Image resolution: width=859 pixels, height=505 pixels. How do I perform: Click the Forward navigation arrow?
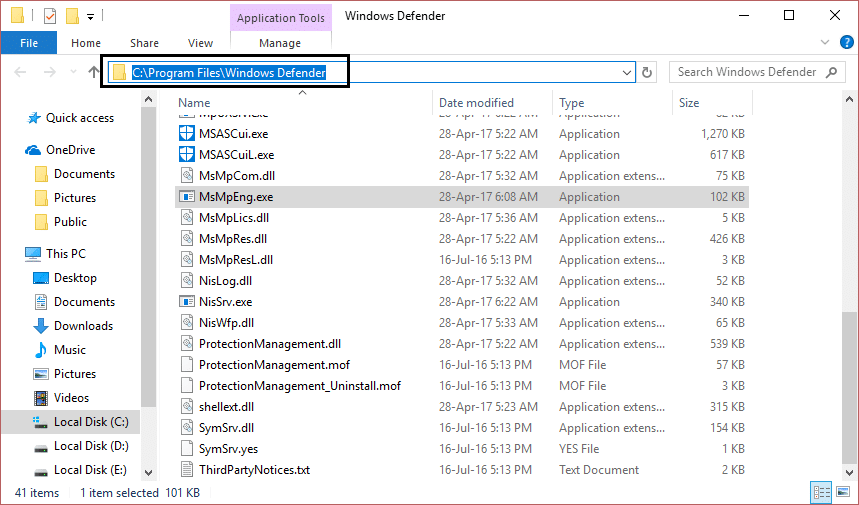[x=50, y=72]
